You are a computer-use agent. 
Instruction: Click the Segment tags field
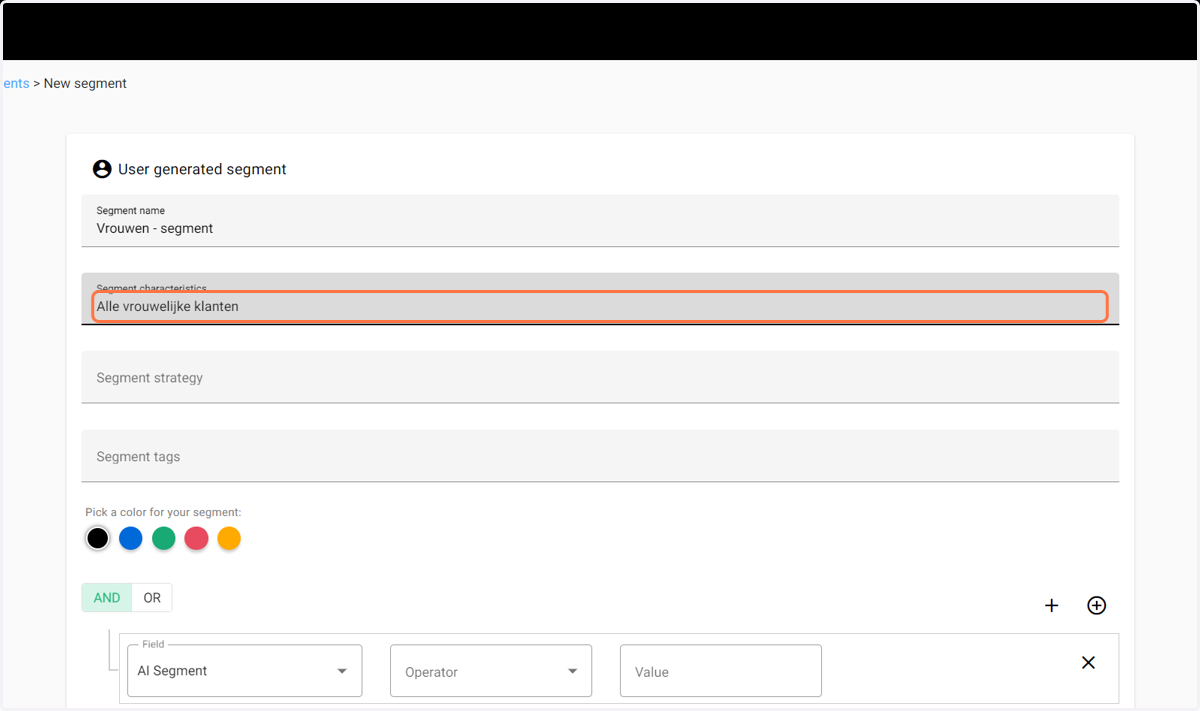[600, 456]
